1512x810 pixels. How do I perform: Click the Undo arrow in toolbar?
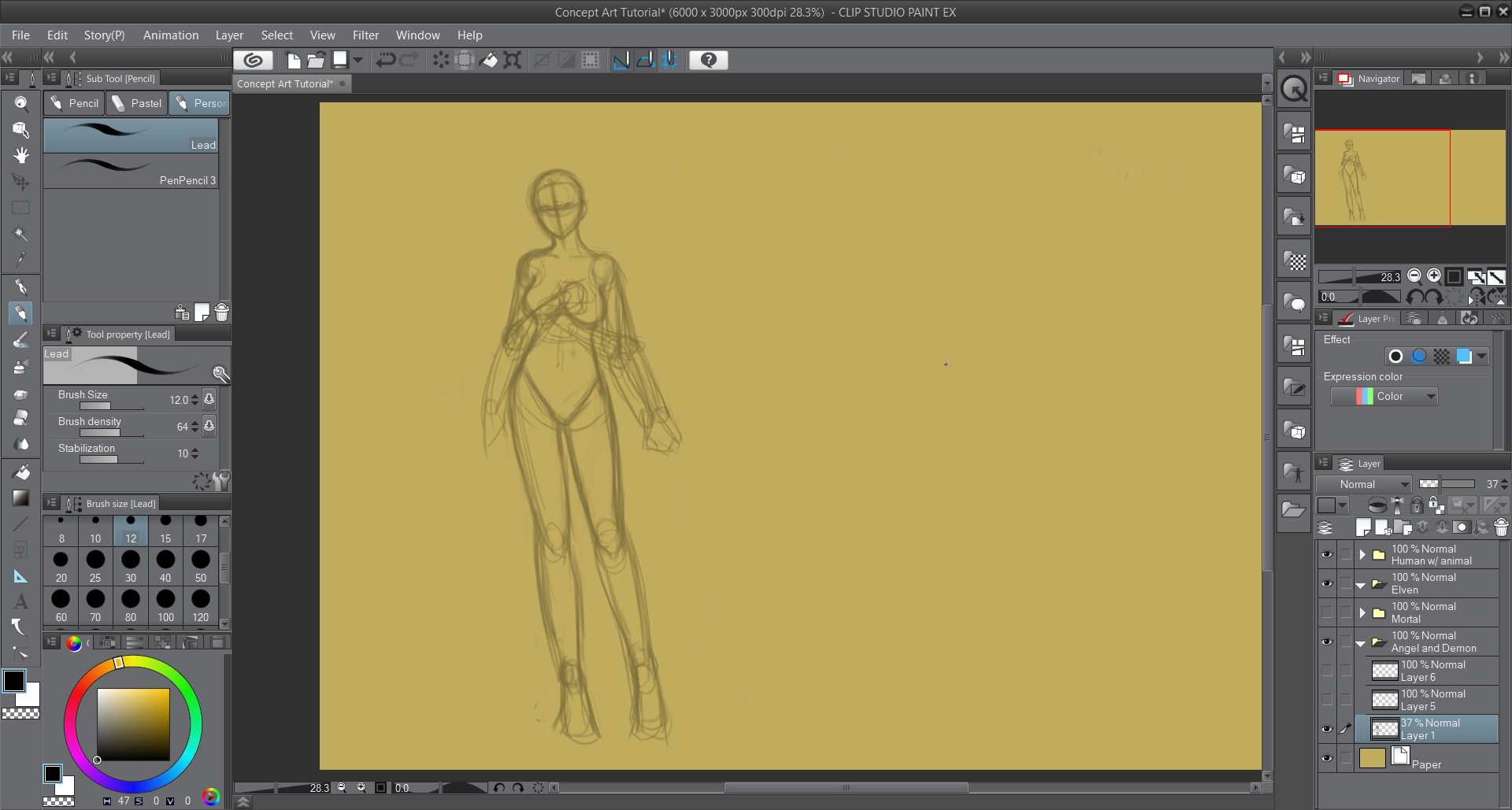tap(385, 60)
